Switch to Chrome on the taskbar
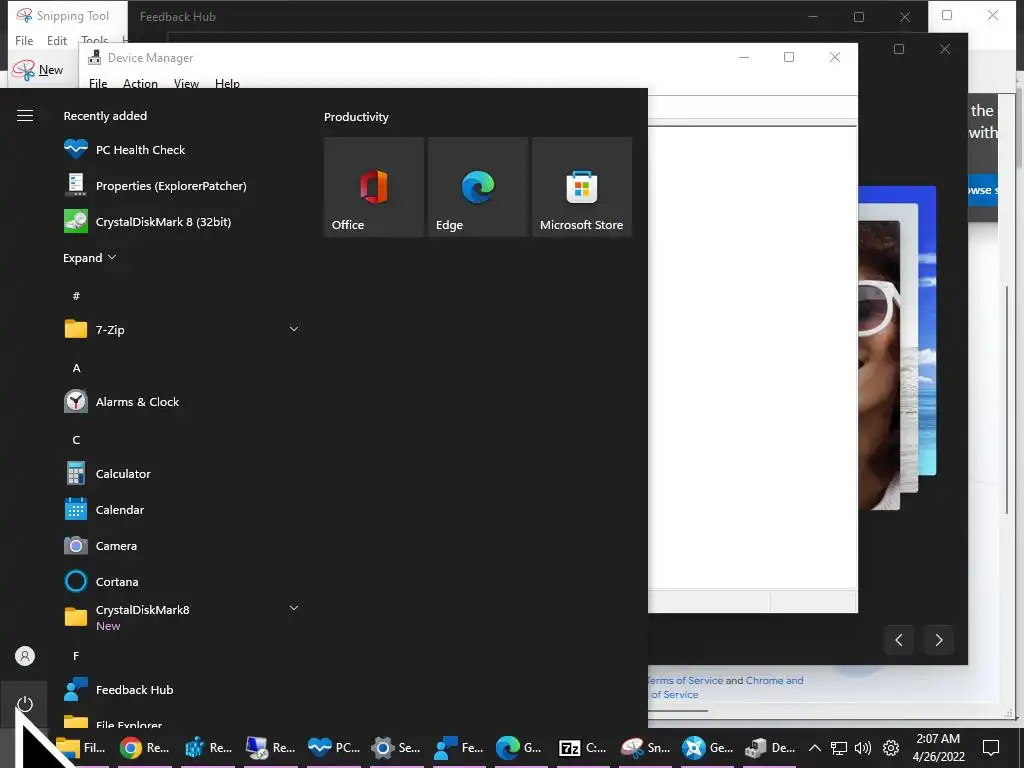This screenshot has width=1024, height=768. 145,748
